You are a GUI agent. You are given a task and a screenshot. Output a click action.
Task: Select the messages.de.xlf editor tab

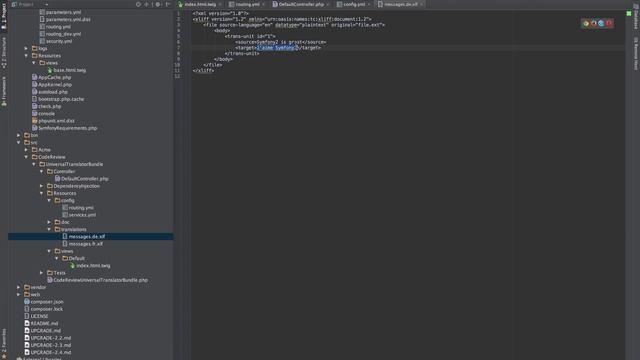click(400, 4)
